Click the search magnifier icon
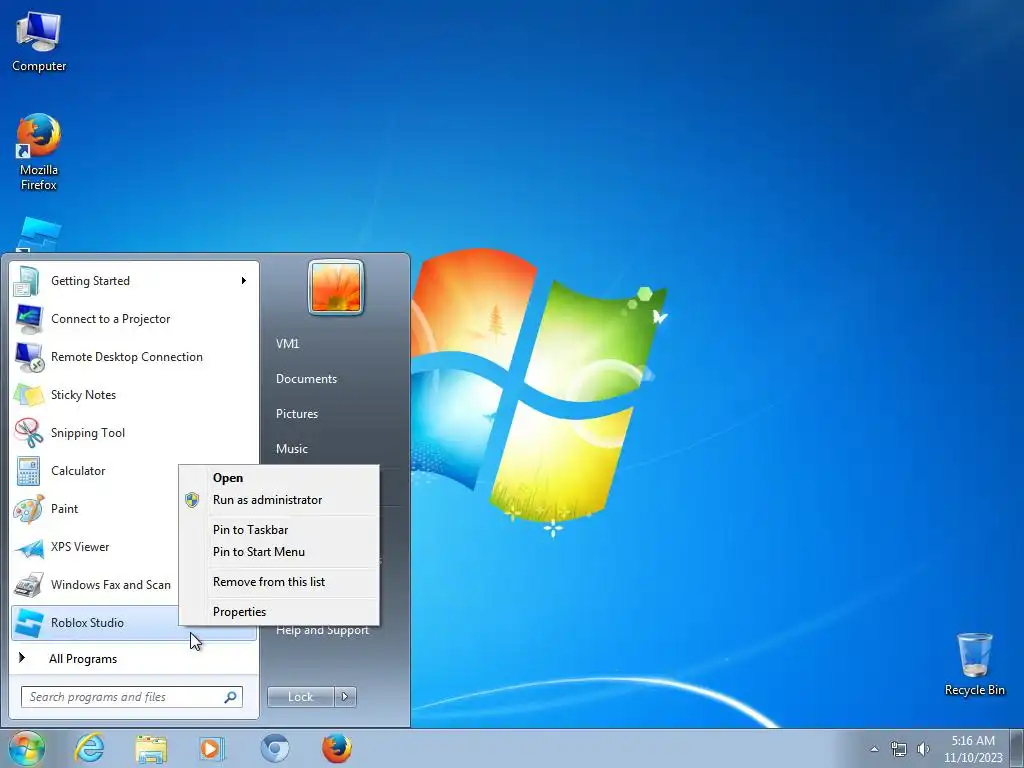The image size is (1024, 768). pos(231,697)
